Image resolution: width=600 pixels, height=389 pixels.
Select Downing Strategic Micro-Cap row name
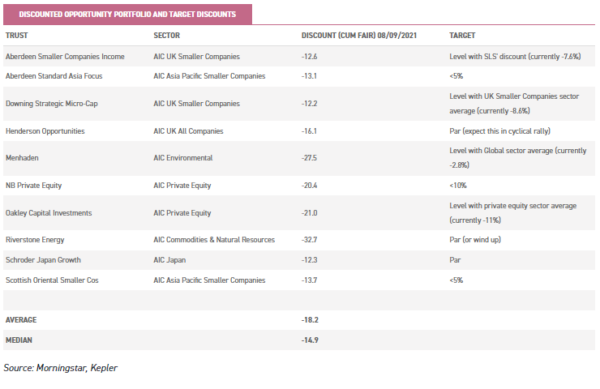pos(52,103)
